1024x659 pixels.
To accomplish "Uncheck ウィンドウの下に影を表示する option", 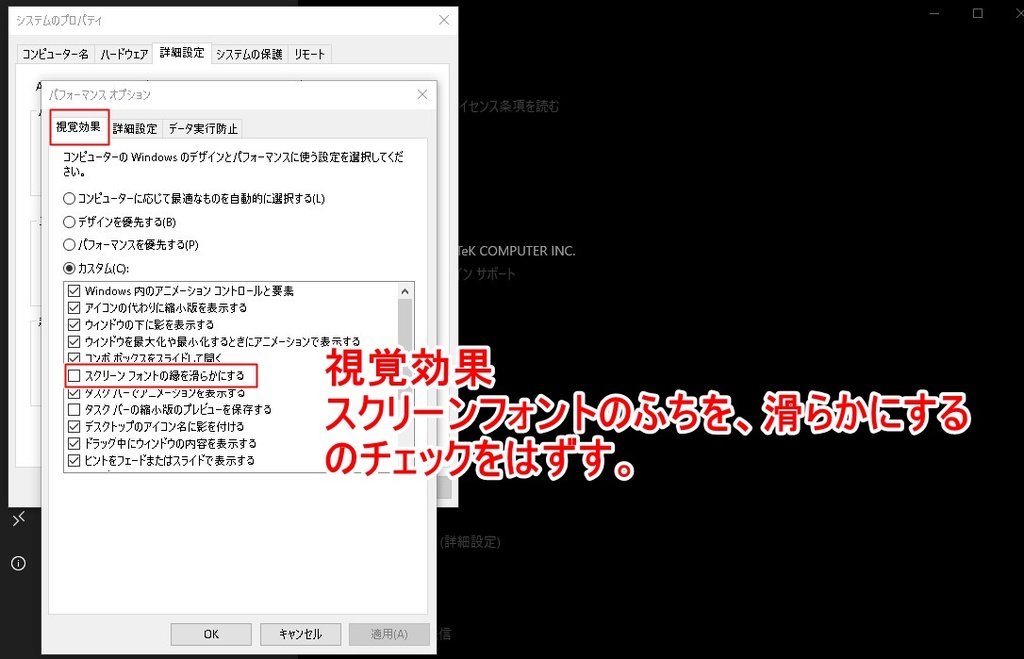I will [x=73, y=324].
